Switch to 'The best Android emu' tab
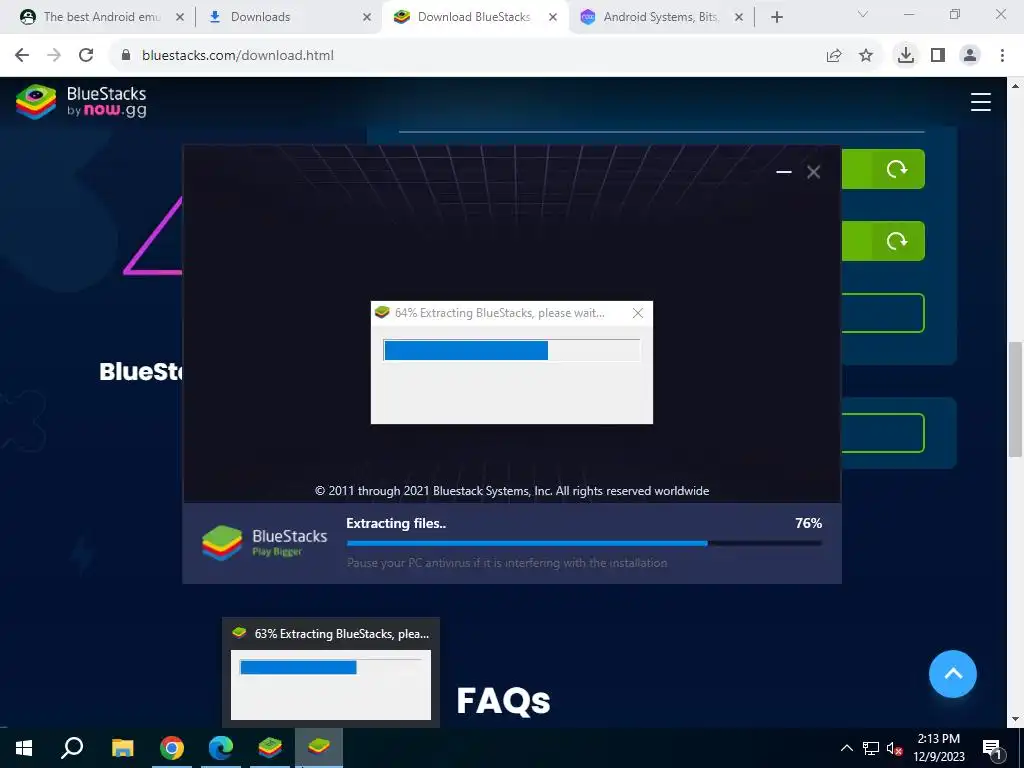 pyautogui.click(x=102, y=17)
